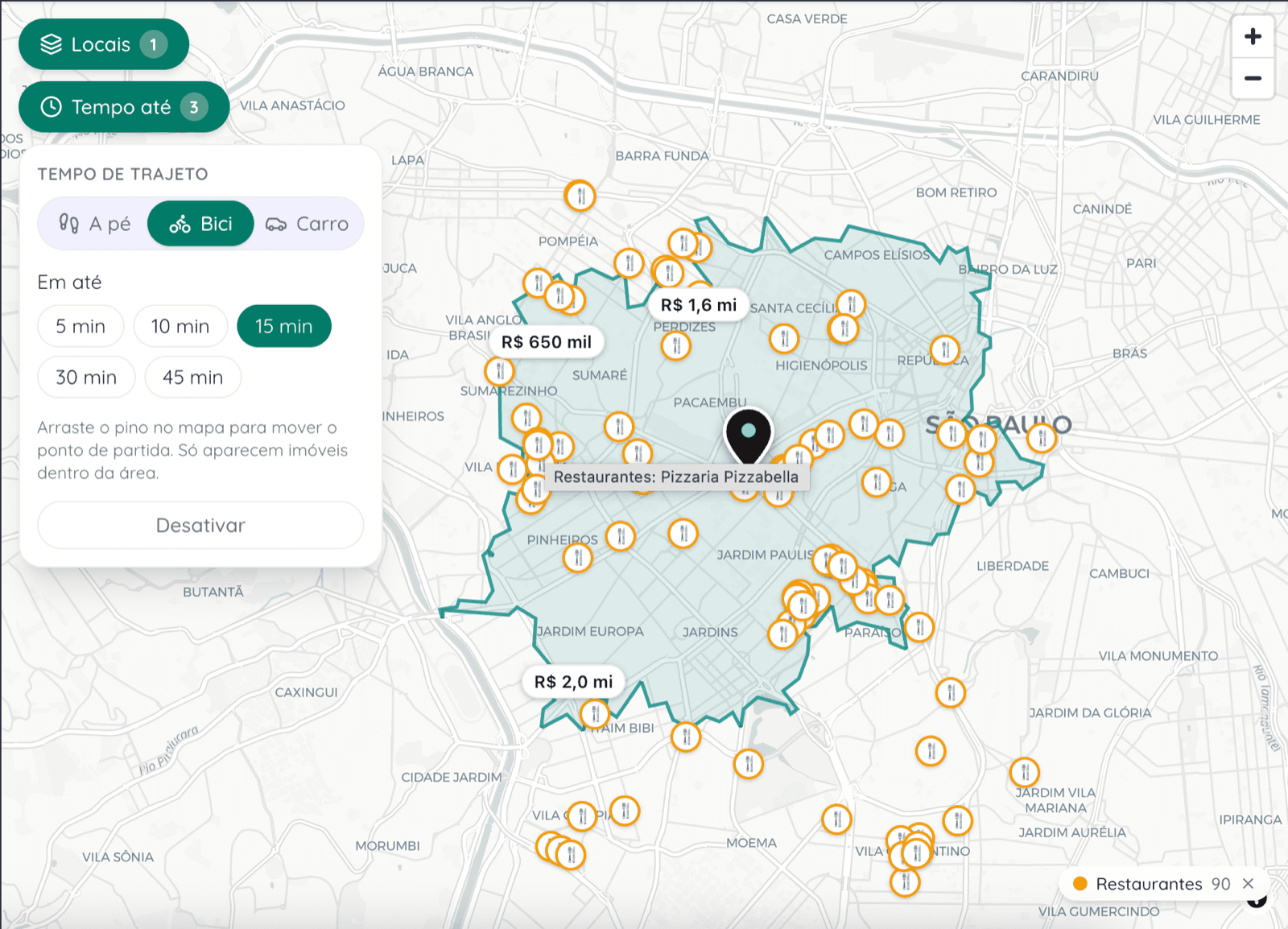Viewport: 1288px width, 929px height.
Task: Click the JARDIM EUROPA neighborhood label
Action: pos(590,631)
